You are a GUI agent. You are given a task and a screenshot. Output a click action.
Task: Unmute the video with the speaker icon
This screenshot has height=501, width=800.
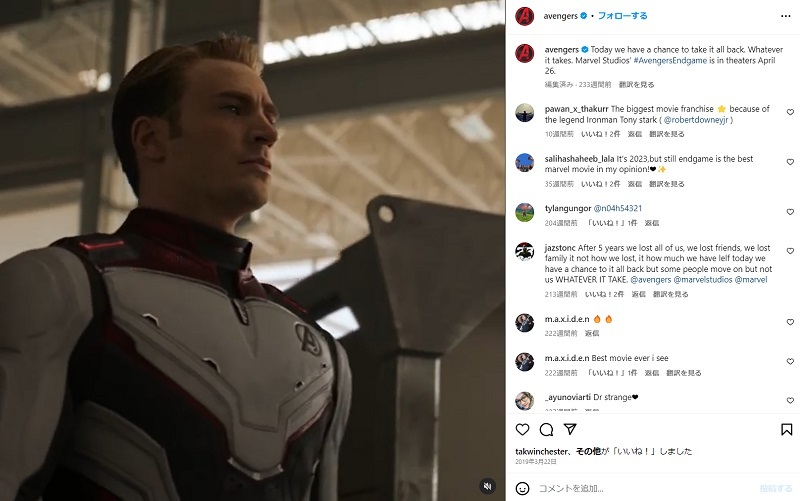(487, 486)
